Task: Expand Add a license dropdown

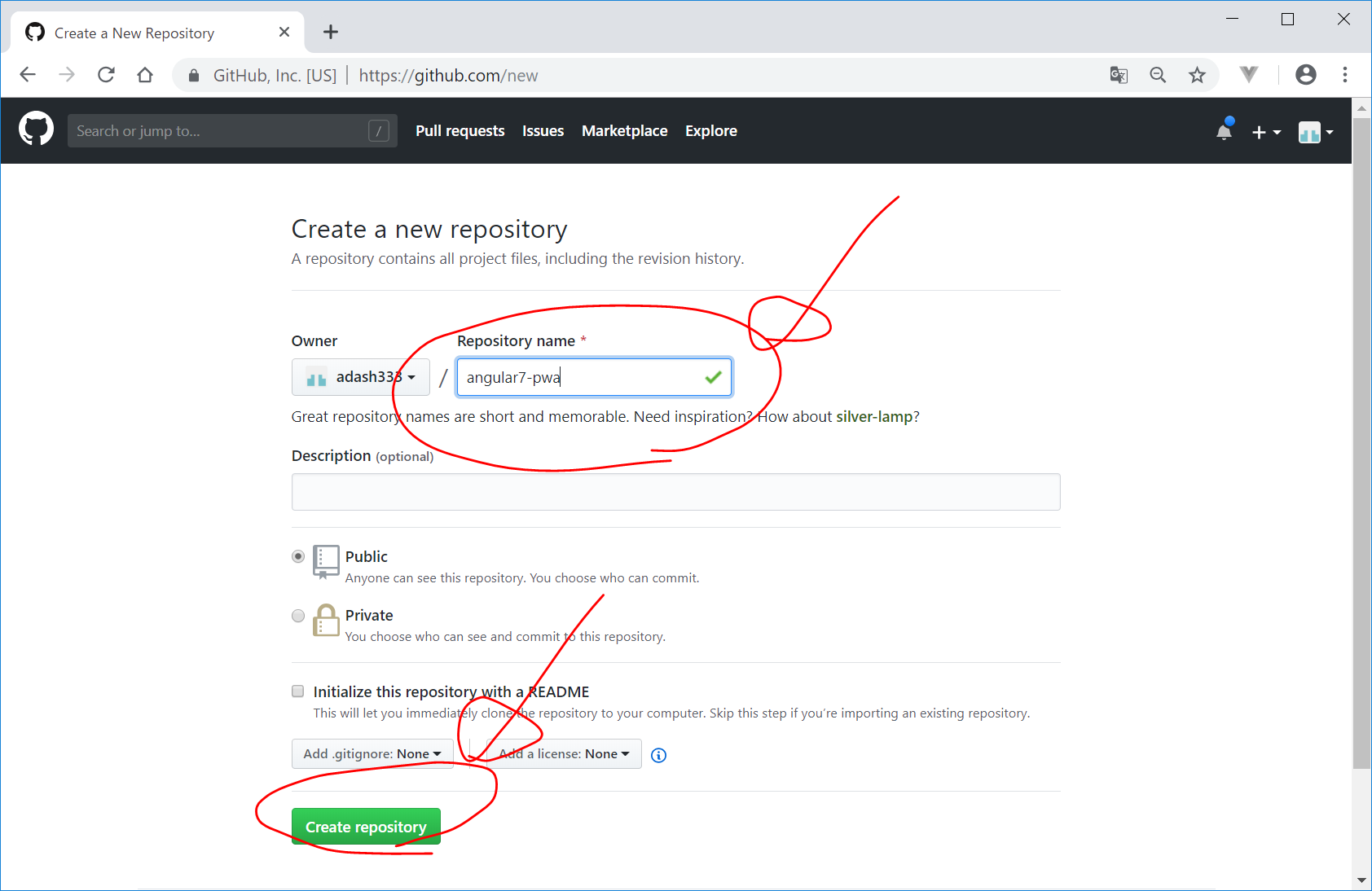Action: [564, 754]
